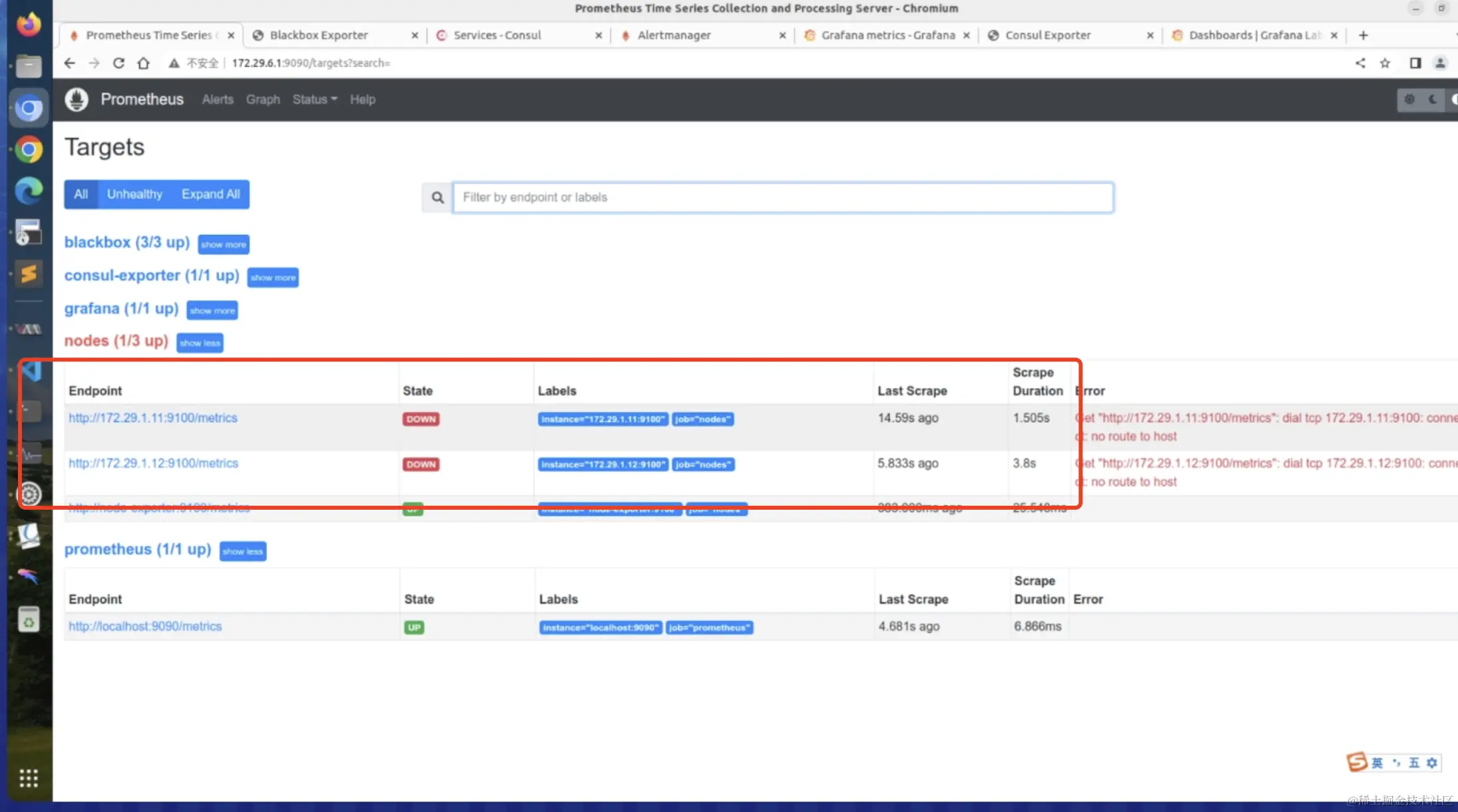Image resolution: width=1458 pixels, height=812 pixels.
Task: Collapse nodes targets with show less
Action: [x=200, y=343]
